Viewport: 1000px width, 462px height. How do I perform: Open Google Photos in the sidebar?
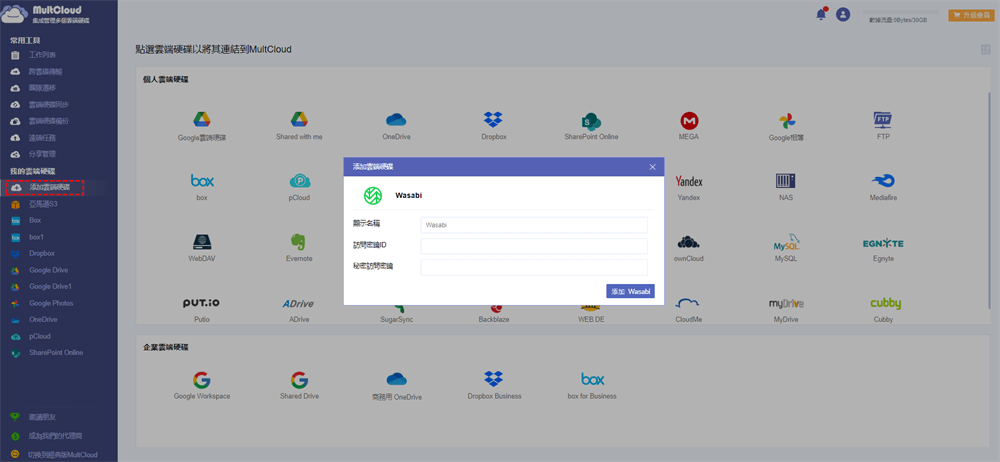coord(50,303)
